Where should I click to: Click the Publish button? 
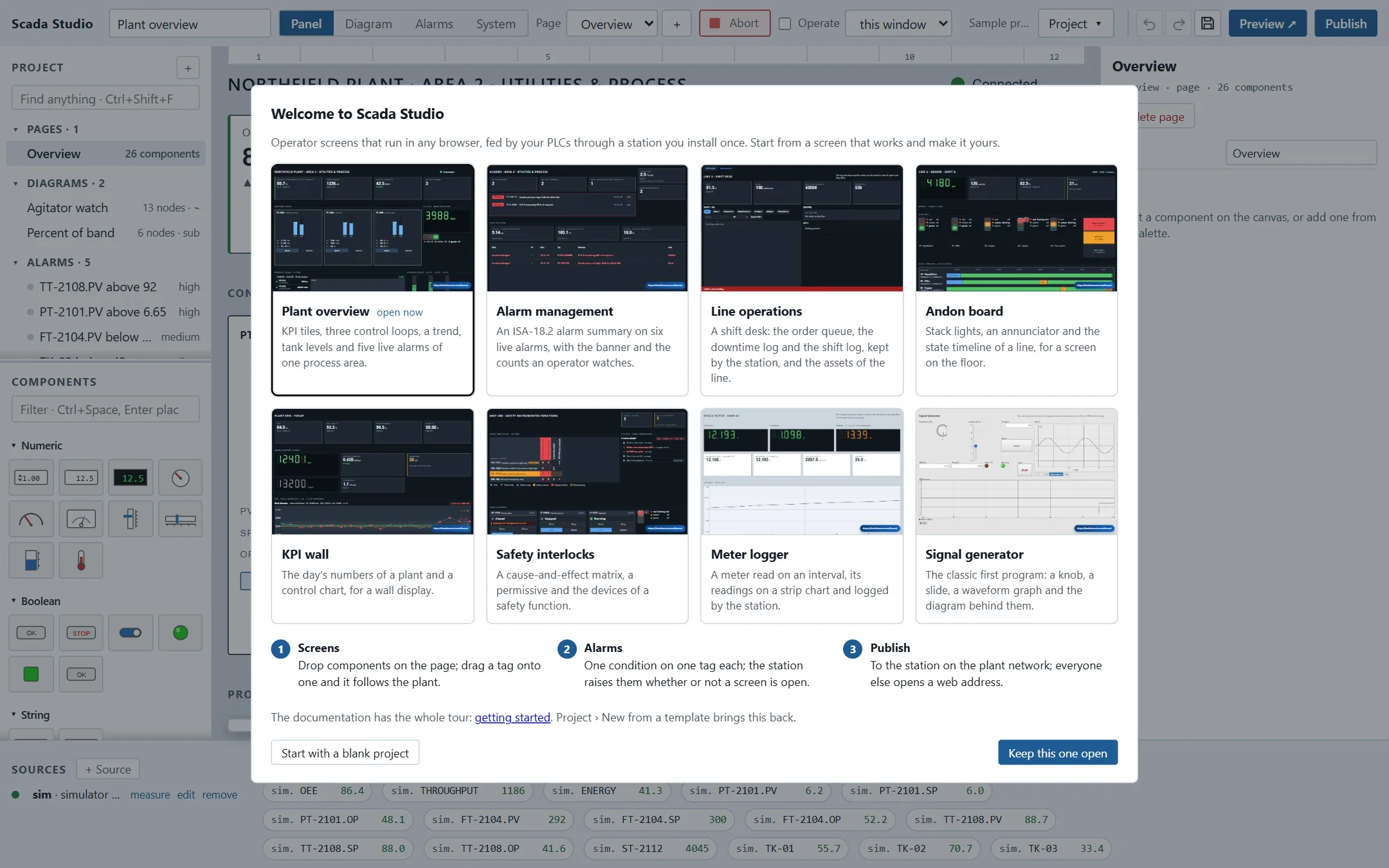pos(1345,24)
